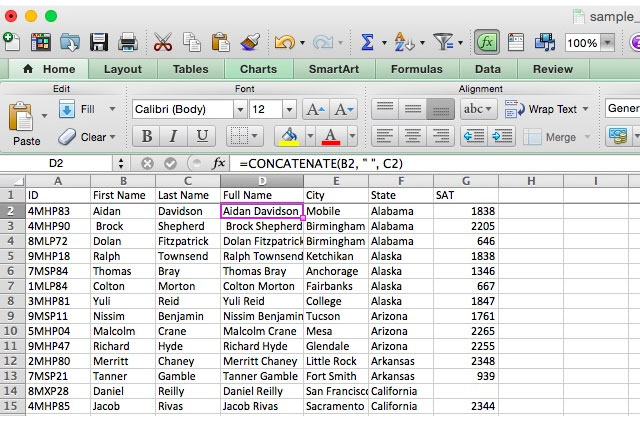Viewport: 640px width, 422px height.
Task: Switch to the Tables tab
Action: tap(190, 69)
